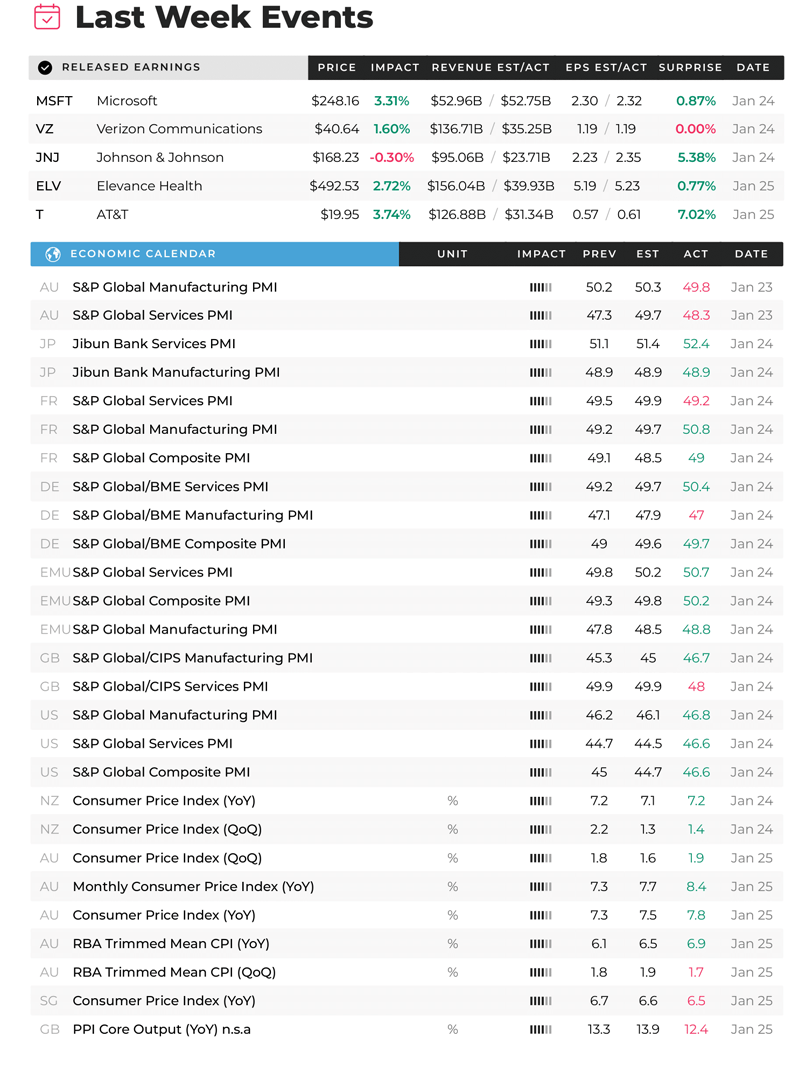Select the Johnson & Johnson company name
The width and height of the screenshot is (806, 1067).
pyautogui.click(x=160, y=157)
